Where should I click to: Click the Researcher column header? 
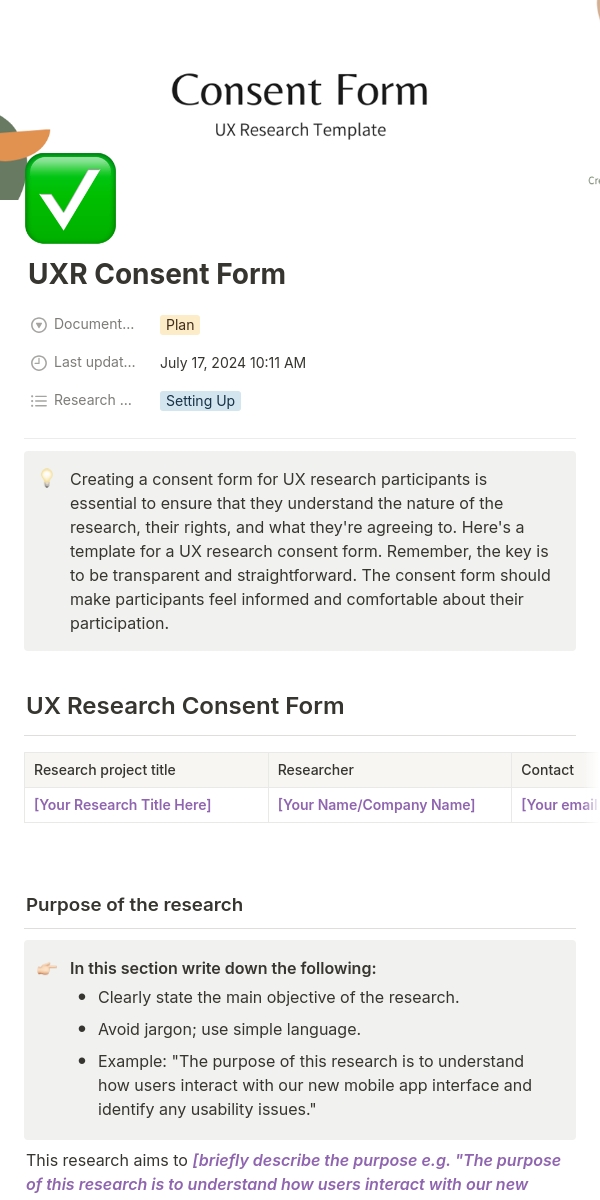pyautogui.click(x=316, y=770)
